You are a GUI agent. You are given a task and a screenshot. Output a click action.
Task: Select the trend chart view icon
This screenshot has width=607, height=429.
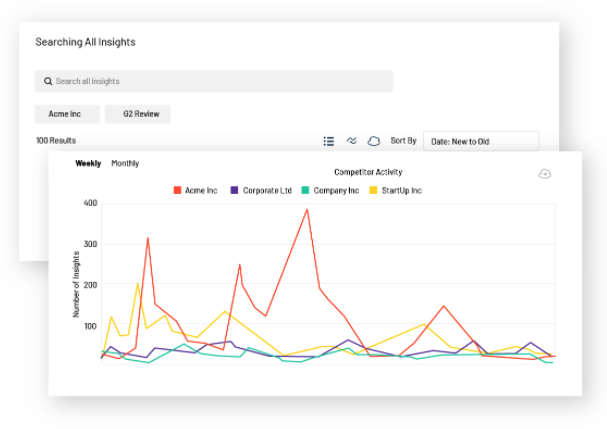pos(352,141)
